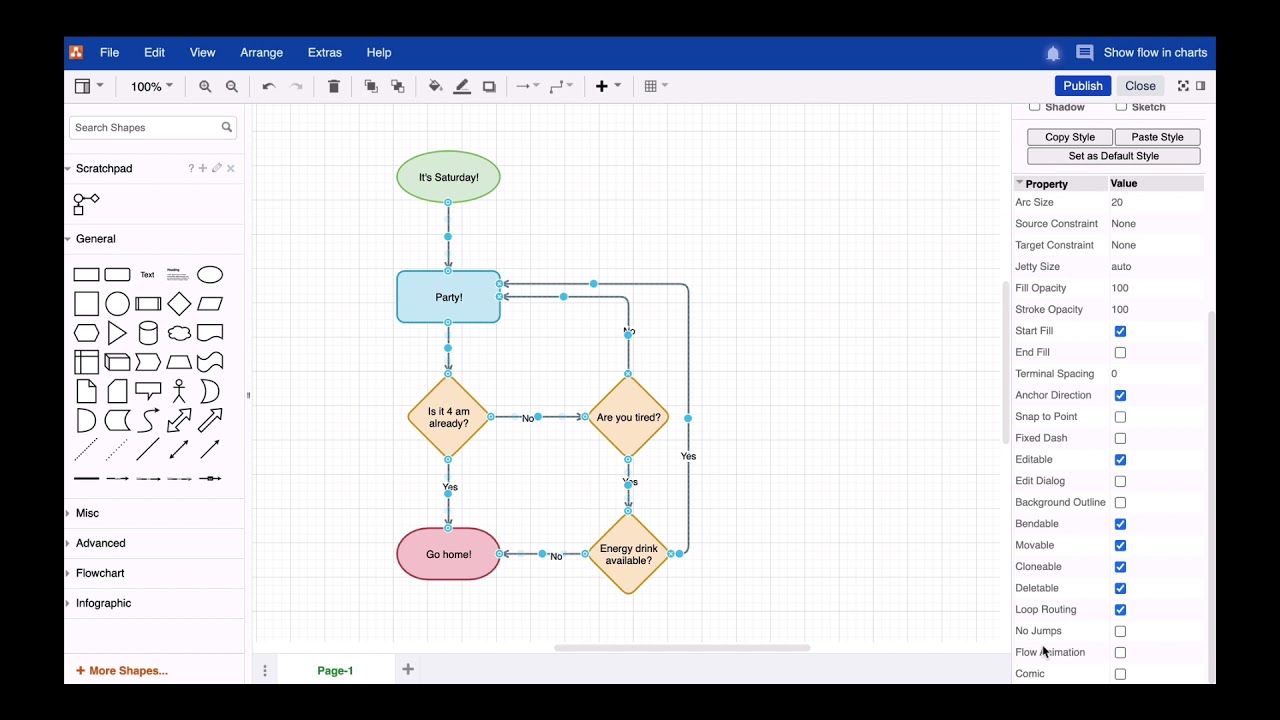Switch to the Page-1 tab
Image resolution: width=1280 pixels, height=720 pixels.
tap(335, 671)
